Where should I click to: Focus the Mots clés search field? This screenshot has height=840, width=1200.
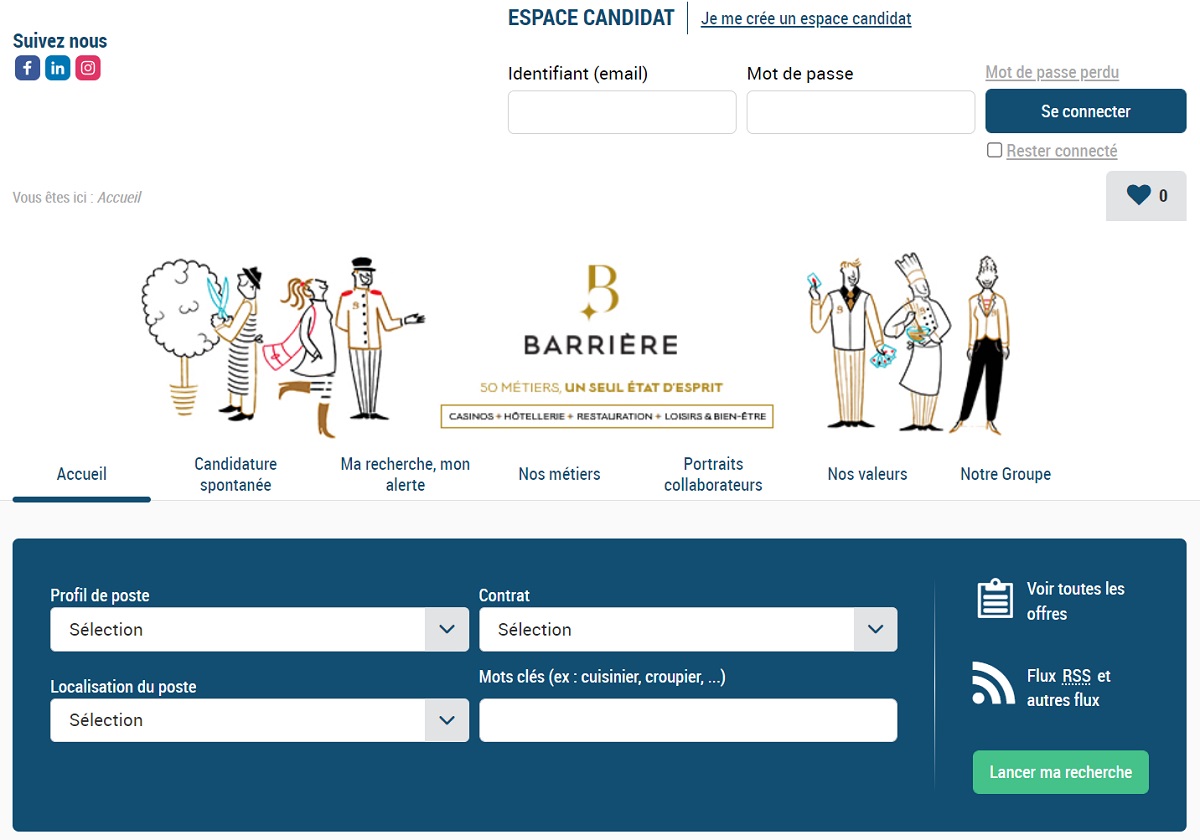(x=688, y=720)
